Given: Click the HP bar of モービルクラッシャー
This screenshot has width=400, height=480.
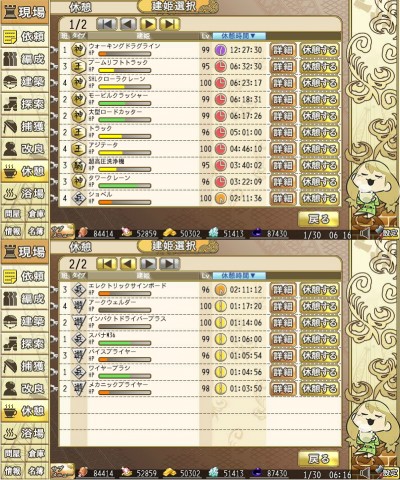Looking at the screenshot, I should [125, 103].
